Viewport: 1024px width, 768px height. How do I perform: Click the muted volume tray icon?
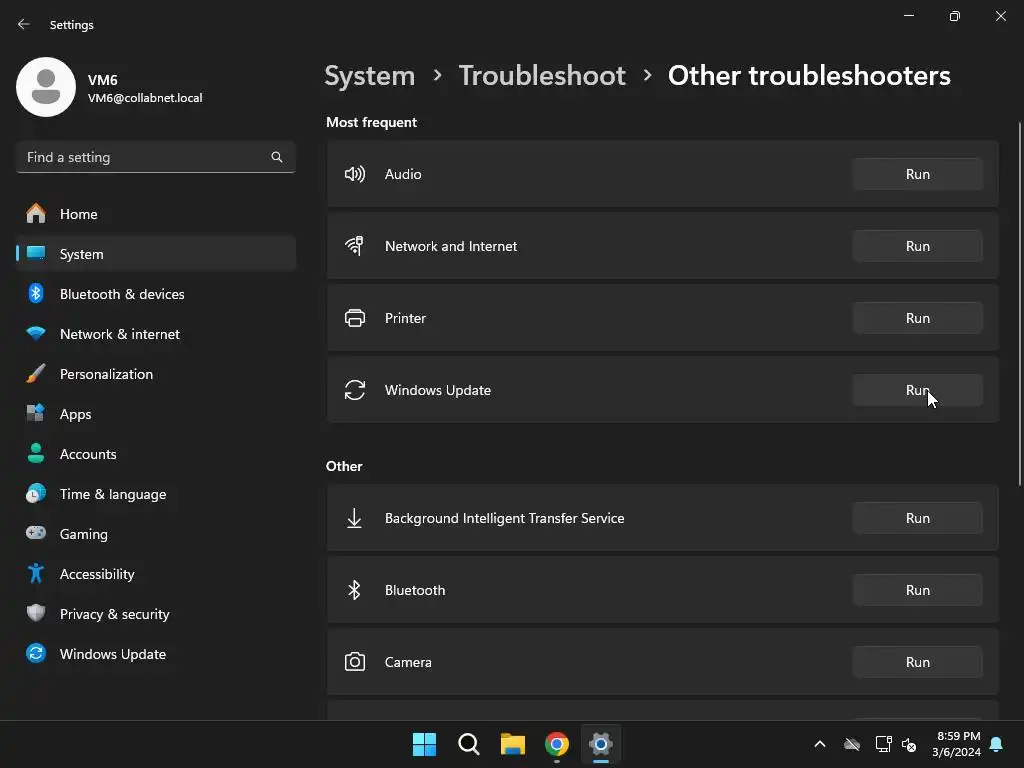908,744
